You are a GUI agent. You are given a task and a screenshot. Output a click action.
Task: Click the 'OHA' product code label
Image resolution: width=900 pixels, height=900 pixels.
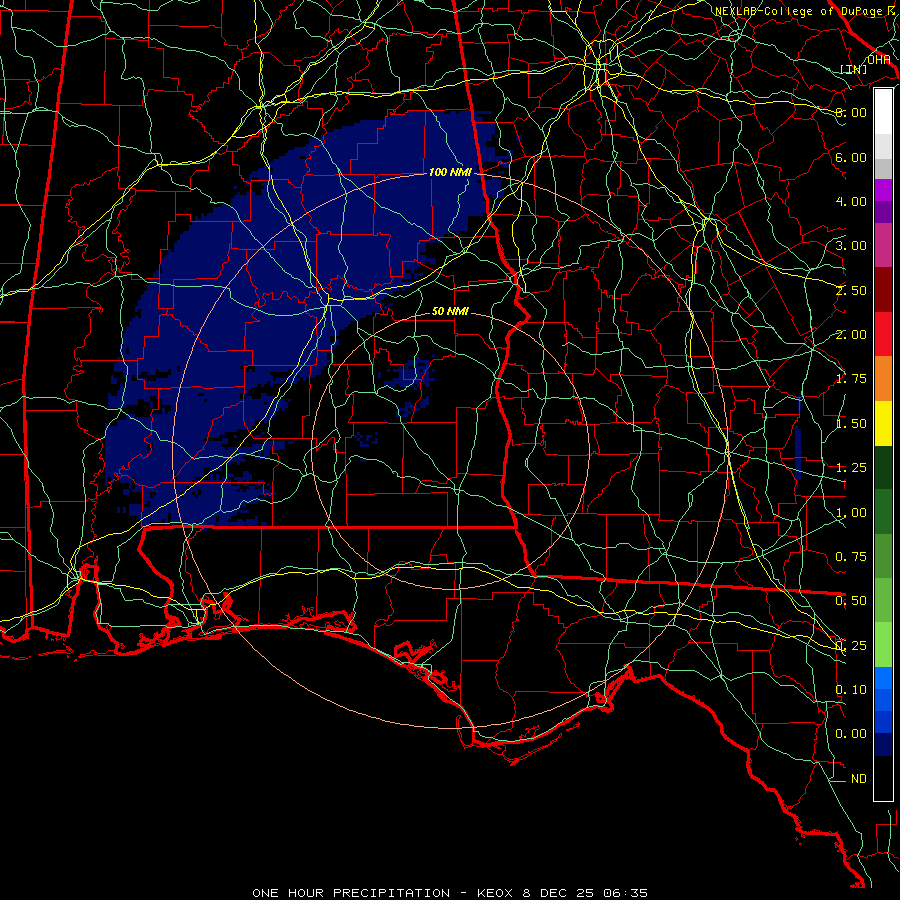point(878,59)
